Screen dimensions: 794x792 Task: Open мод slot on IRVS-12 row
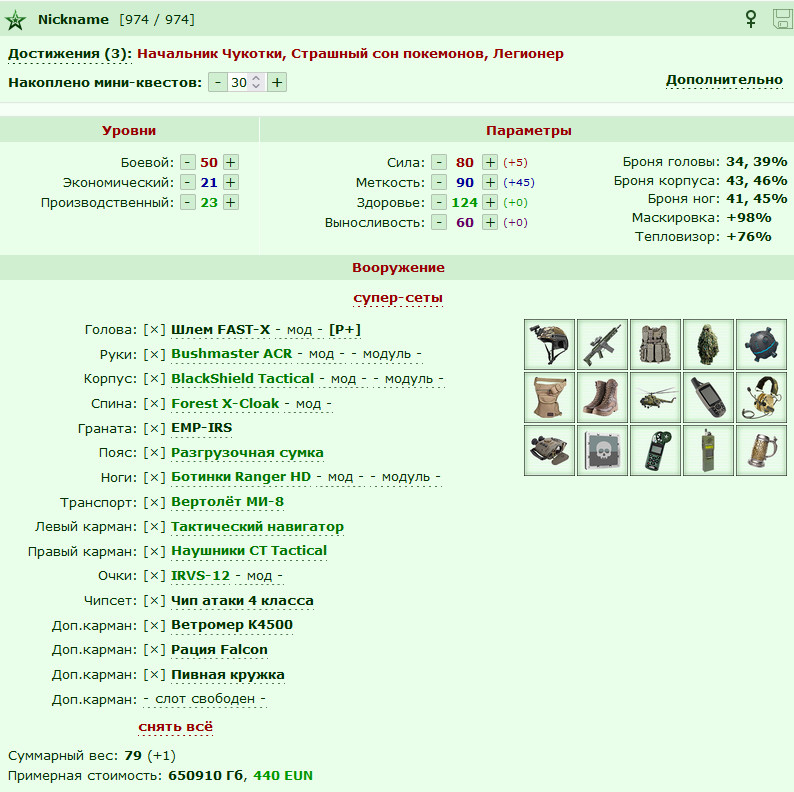click(259, 576)
